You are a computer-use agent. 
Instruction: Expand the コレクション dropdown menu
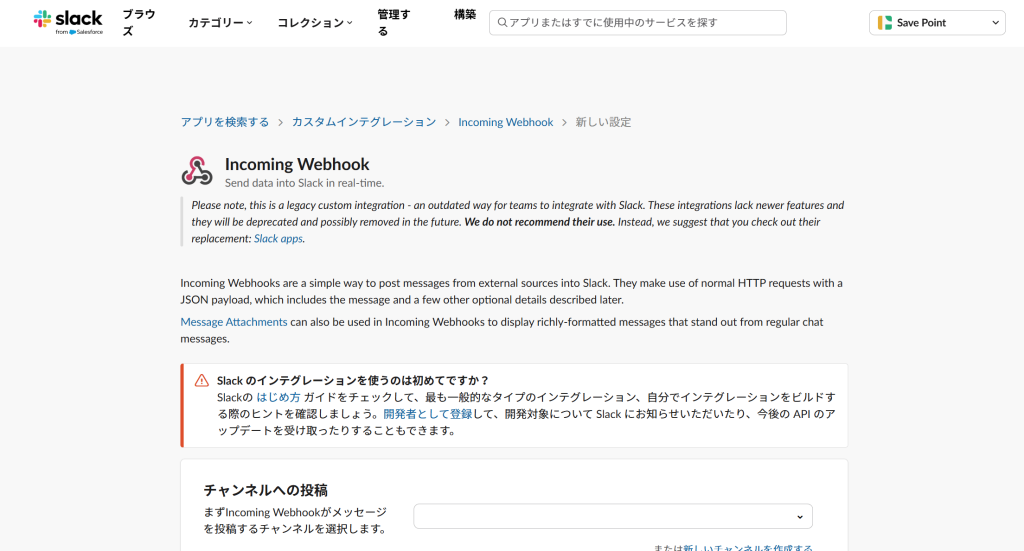314,22
